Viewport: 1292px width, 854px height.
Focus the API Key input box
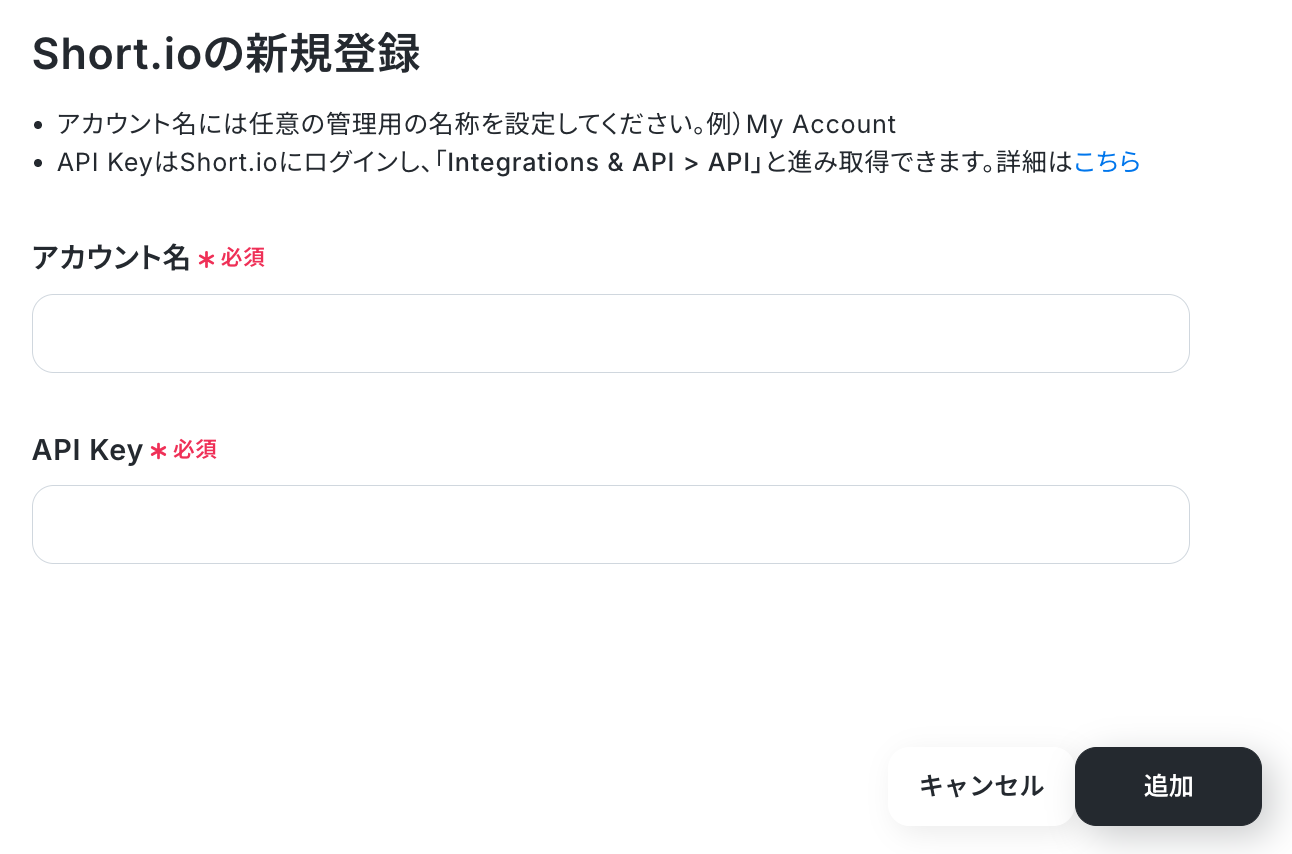(610, 524)
